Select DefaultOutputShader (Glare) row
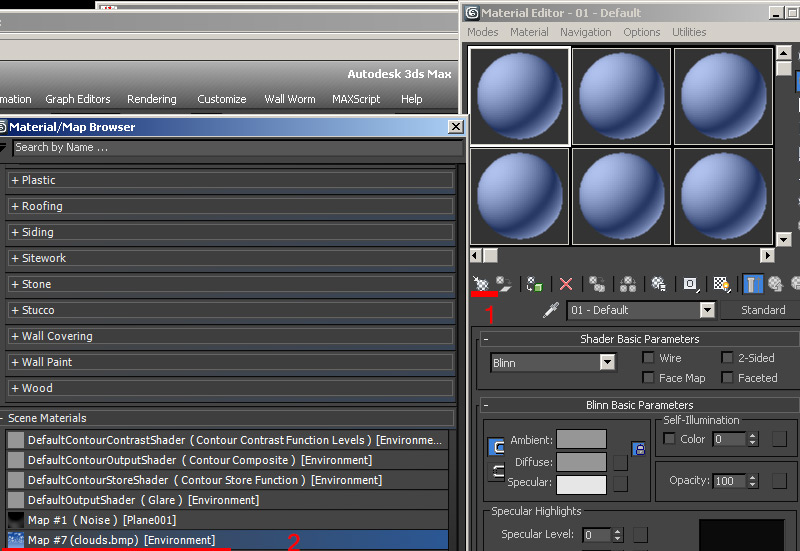The width and height of the screenshot is (800, 551). click(x=228, y=500)
